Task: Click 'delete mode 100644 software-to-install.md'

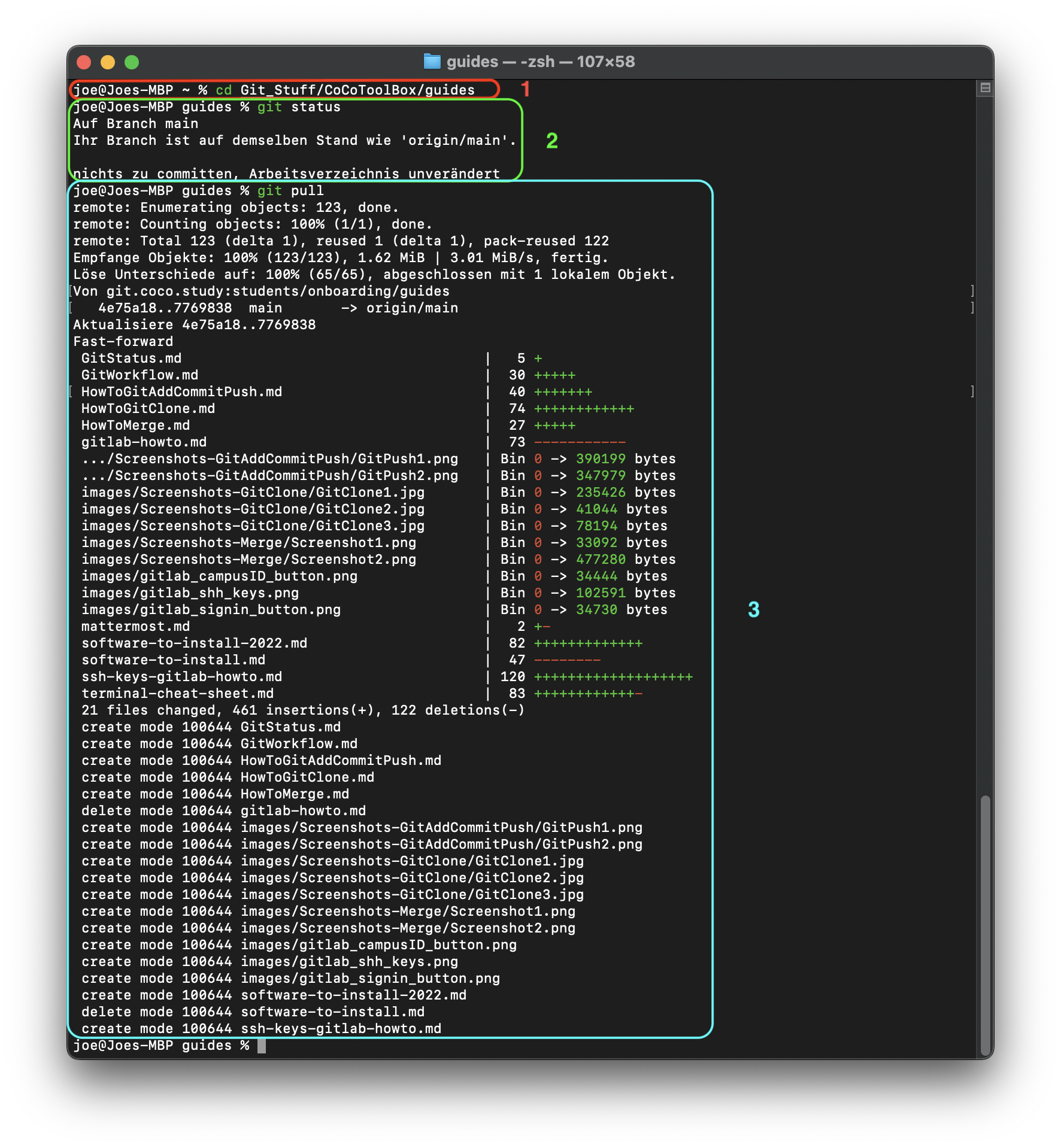Action: (x=253, y=1012)
